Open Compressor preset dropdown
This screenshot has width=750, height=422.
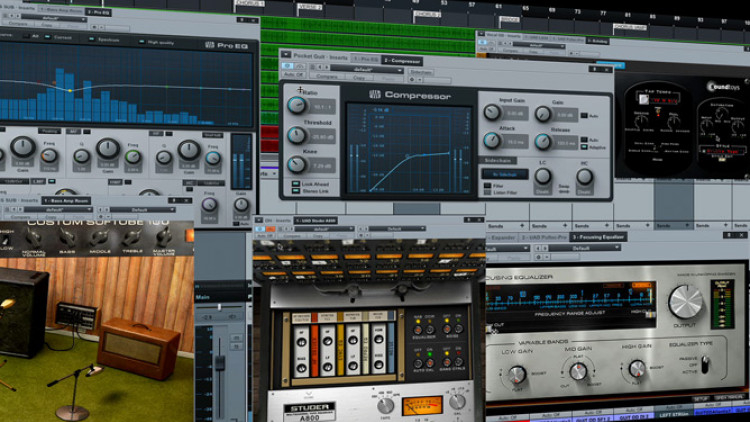pyautogui.click(x=367, y=70)
